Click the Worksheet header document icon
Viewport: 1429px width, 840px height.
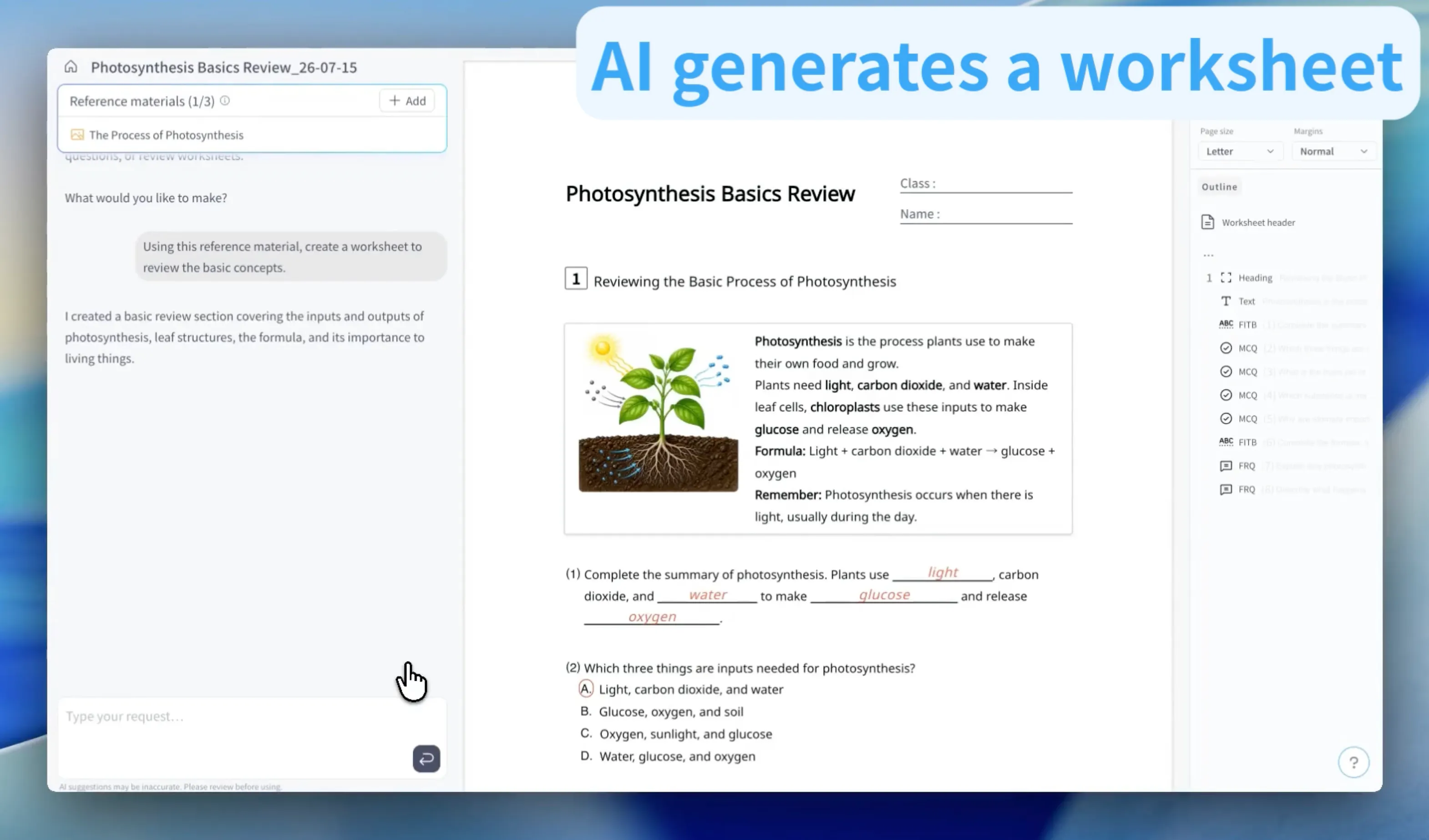(1207, 222)
